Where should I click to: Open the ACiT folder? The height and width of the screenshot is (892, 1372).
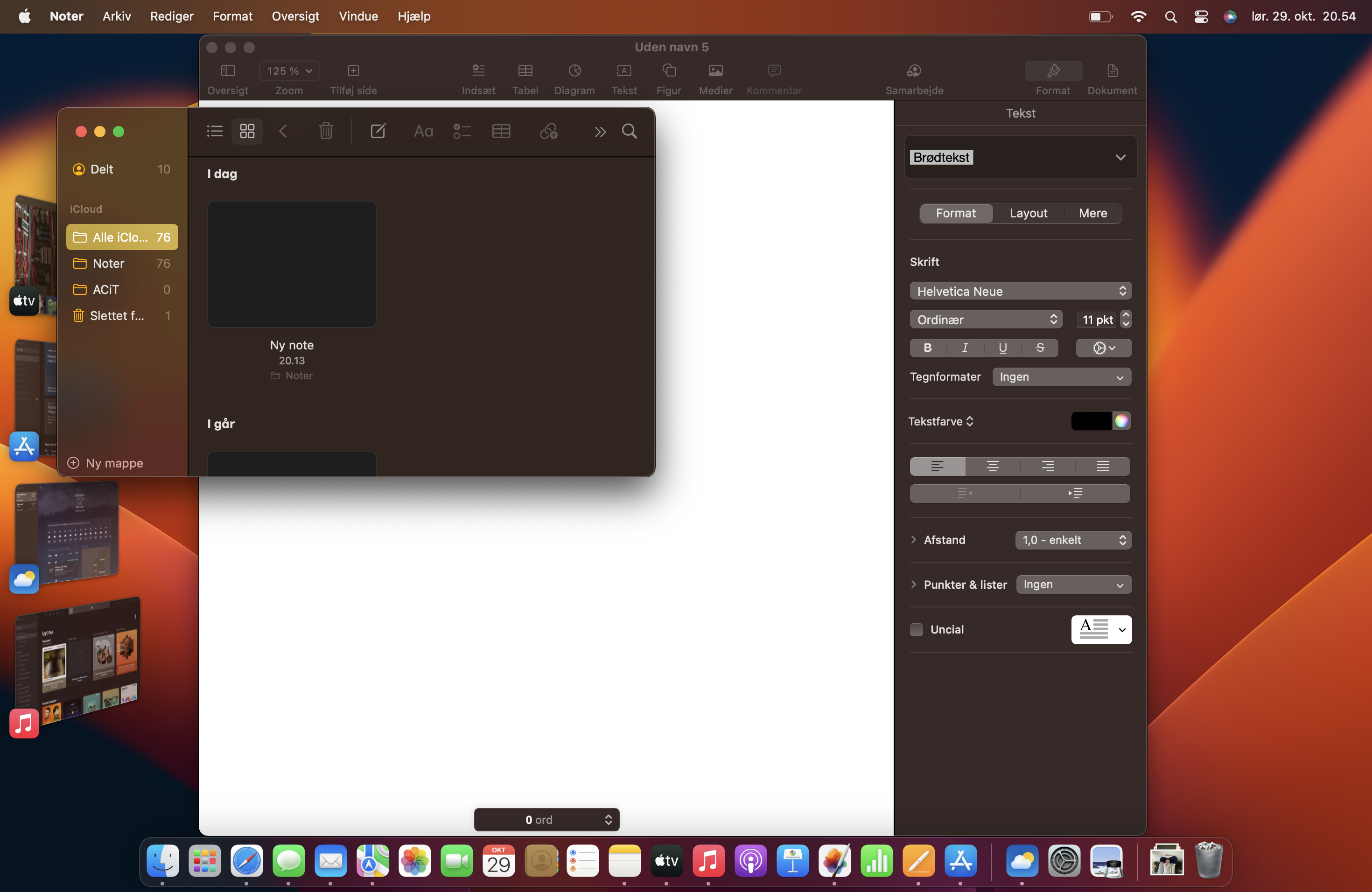tap(106, 289)
